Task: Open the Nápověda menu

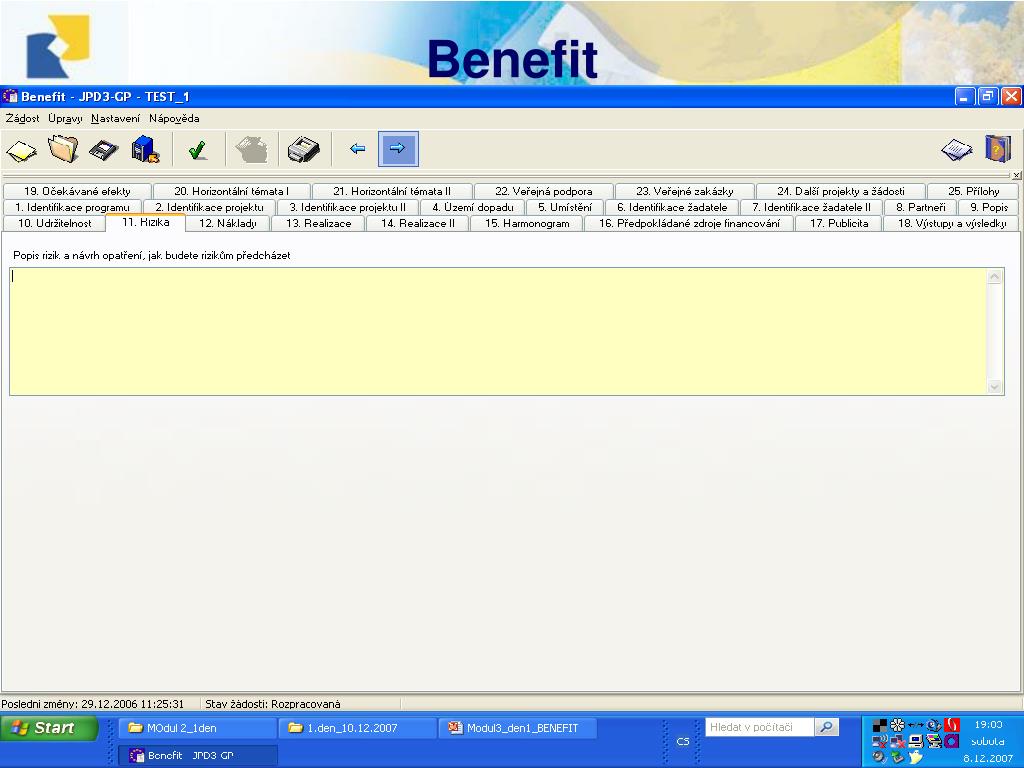Action: [174, 118]
